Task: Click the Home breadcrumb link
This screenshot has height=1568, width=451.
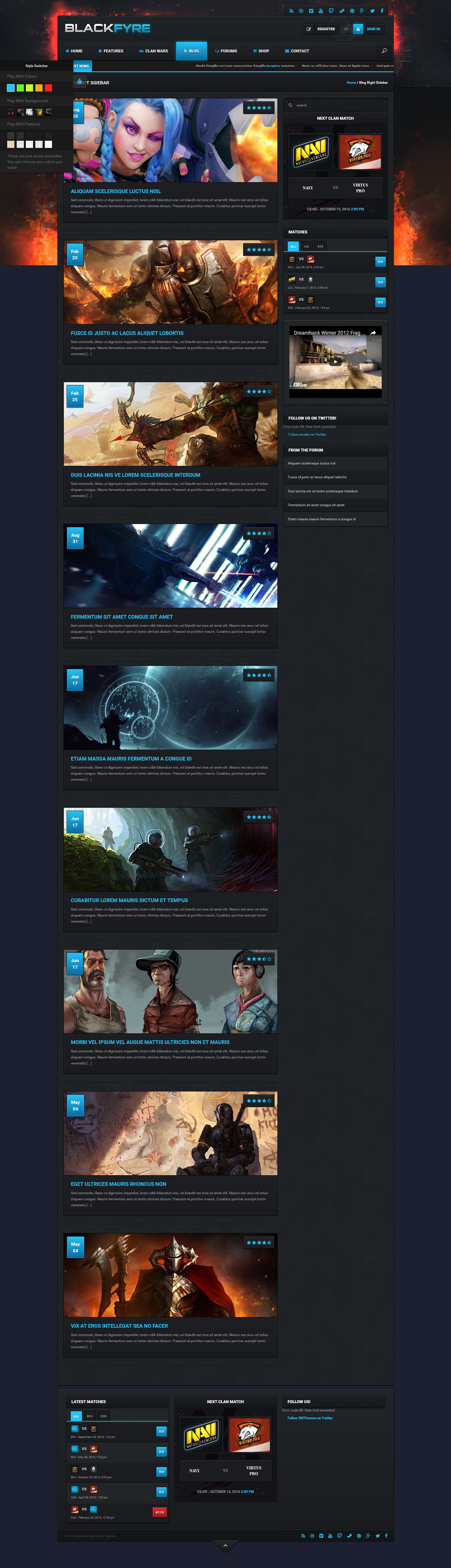Action: (351, 82)
